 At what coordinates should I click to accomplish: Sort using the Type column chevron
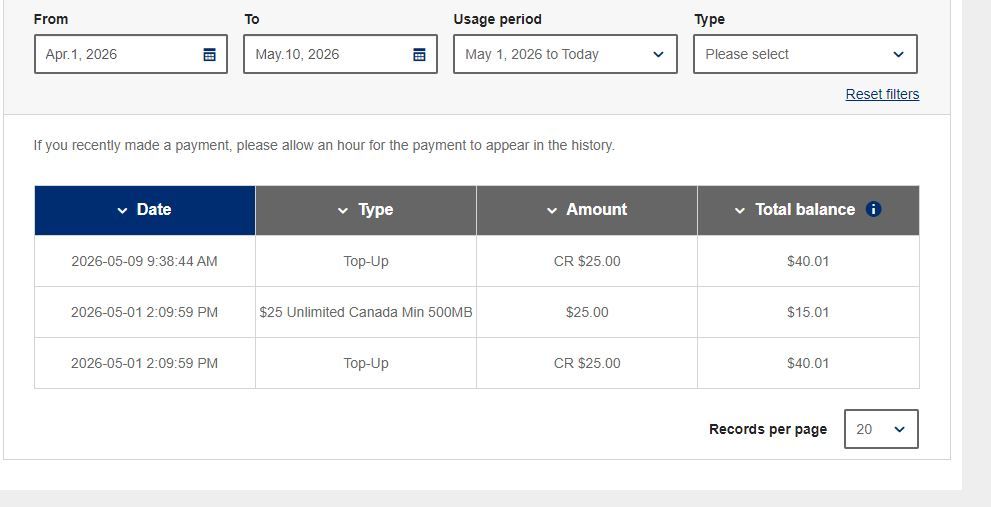(x=343, y=211)
